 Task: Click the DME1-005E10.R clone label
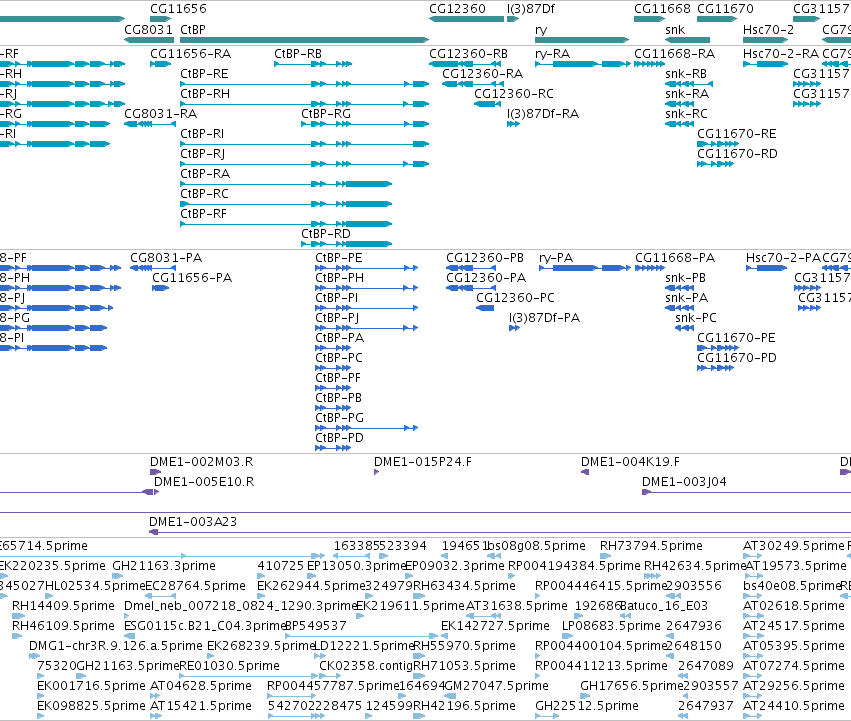click(204, 482)
